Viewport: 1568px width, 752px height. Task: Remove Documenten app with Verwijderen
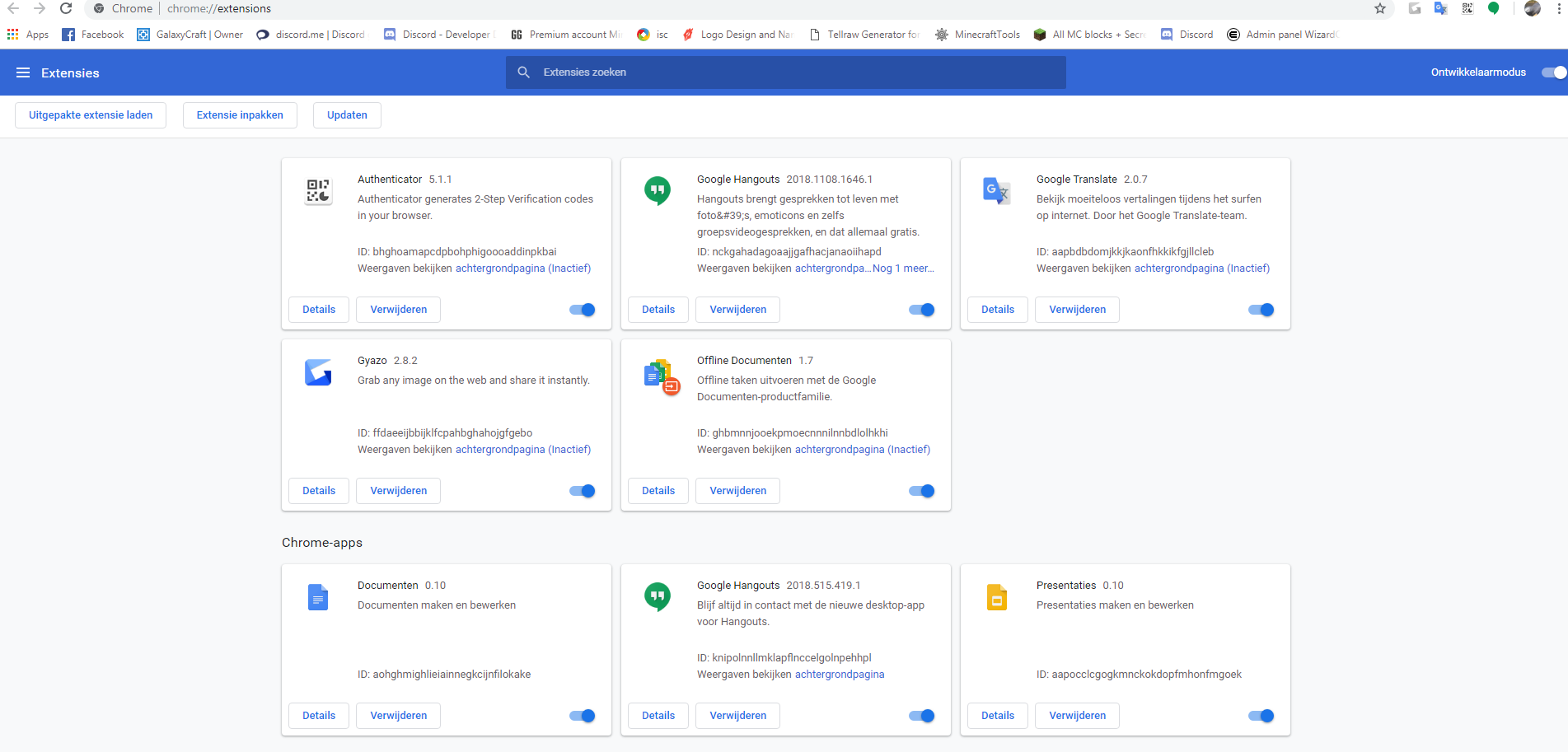tap(399, 716)
